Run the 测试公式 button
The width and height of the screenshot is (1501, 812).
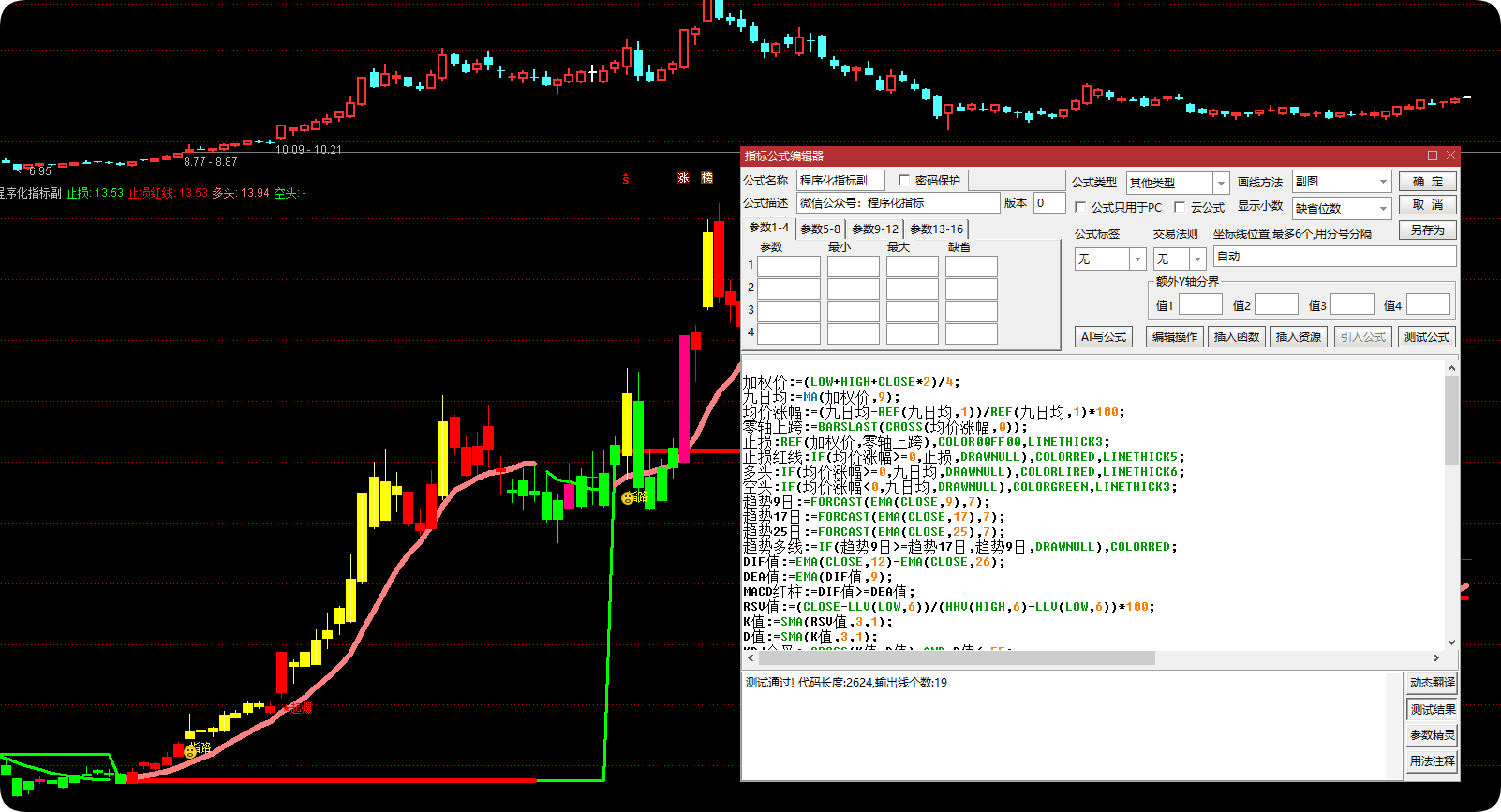(1427, 337)
